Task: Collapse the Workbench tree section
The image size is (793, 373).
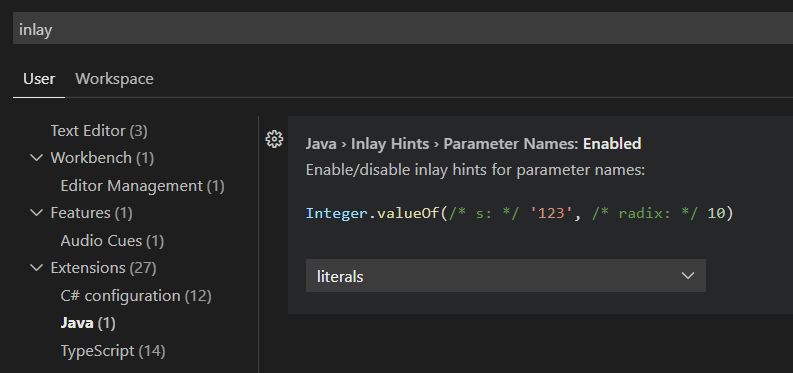Action: 36,158
